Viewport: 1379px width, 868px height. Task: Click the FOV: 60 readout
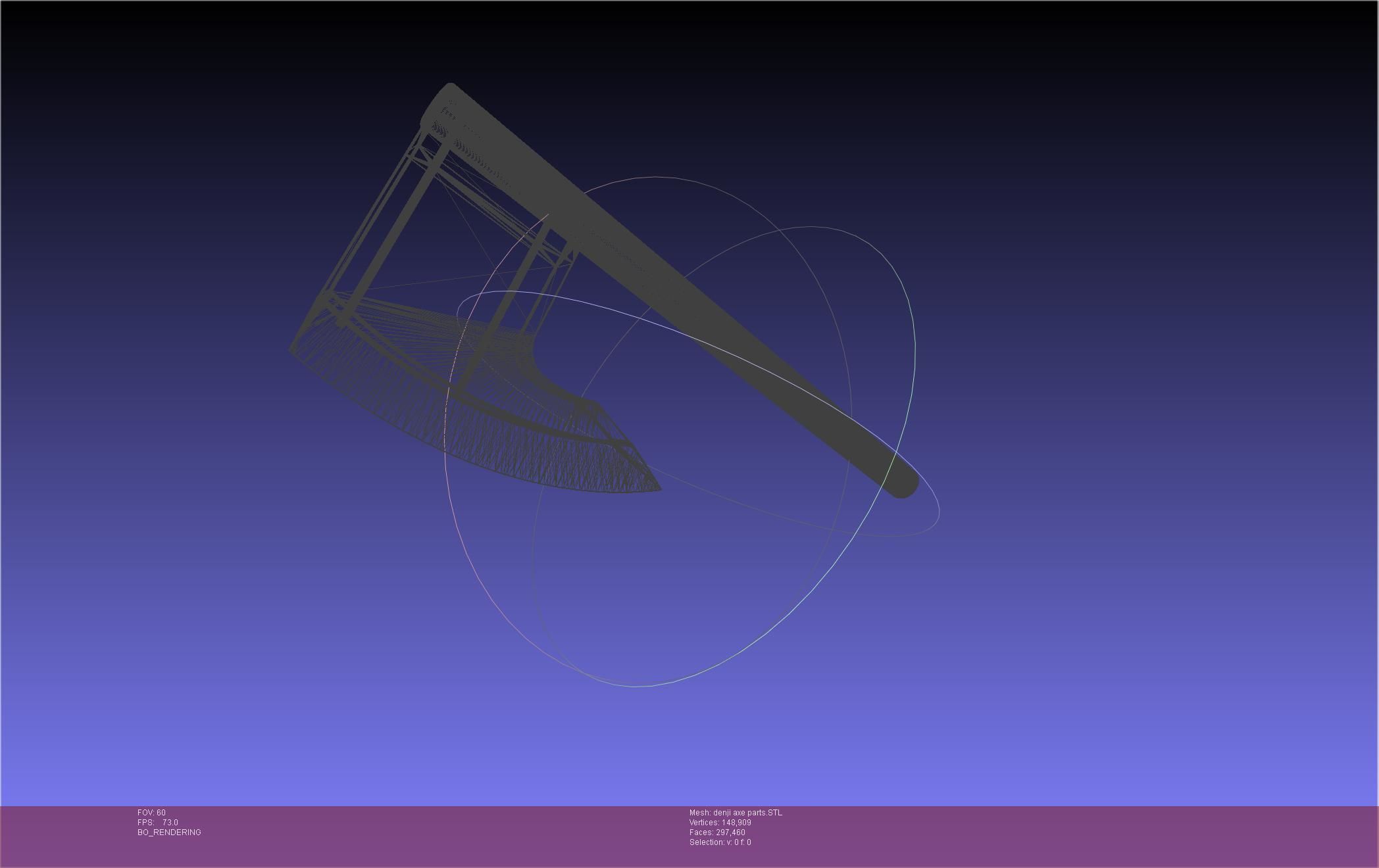(151, 813)
